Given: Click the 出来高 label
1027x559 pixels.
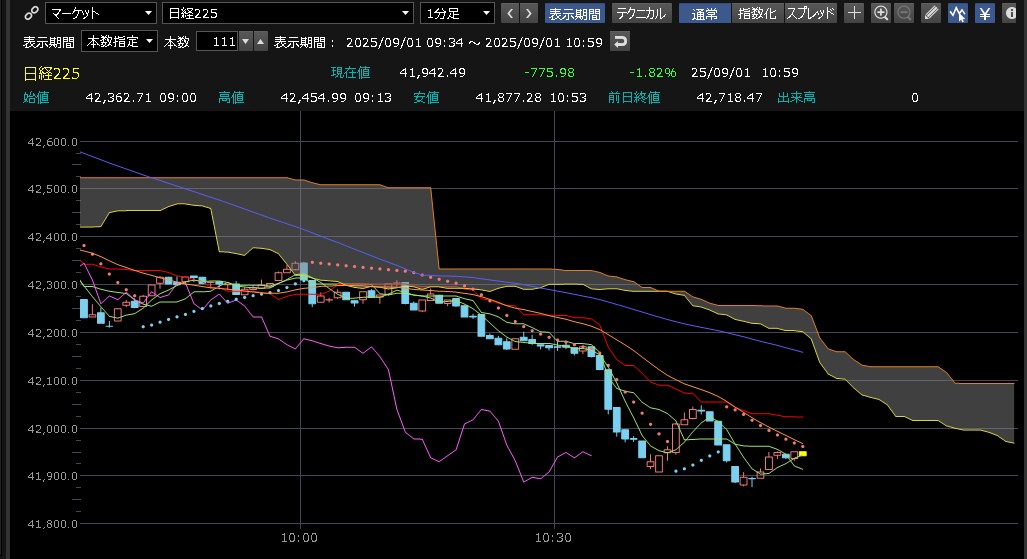Looking at the screenshot, I should pyautogui.click(x=796, y=98).
